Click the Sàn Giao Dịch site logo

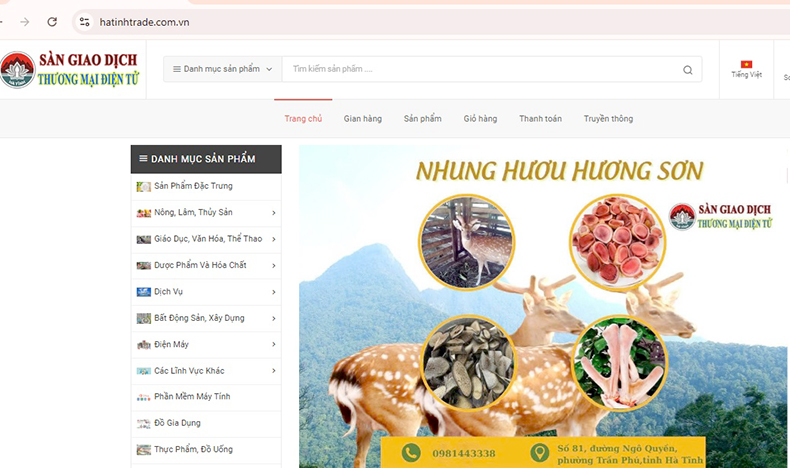pos(68,69)
